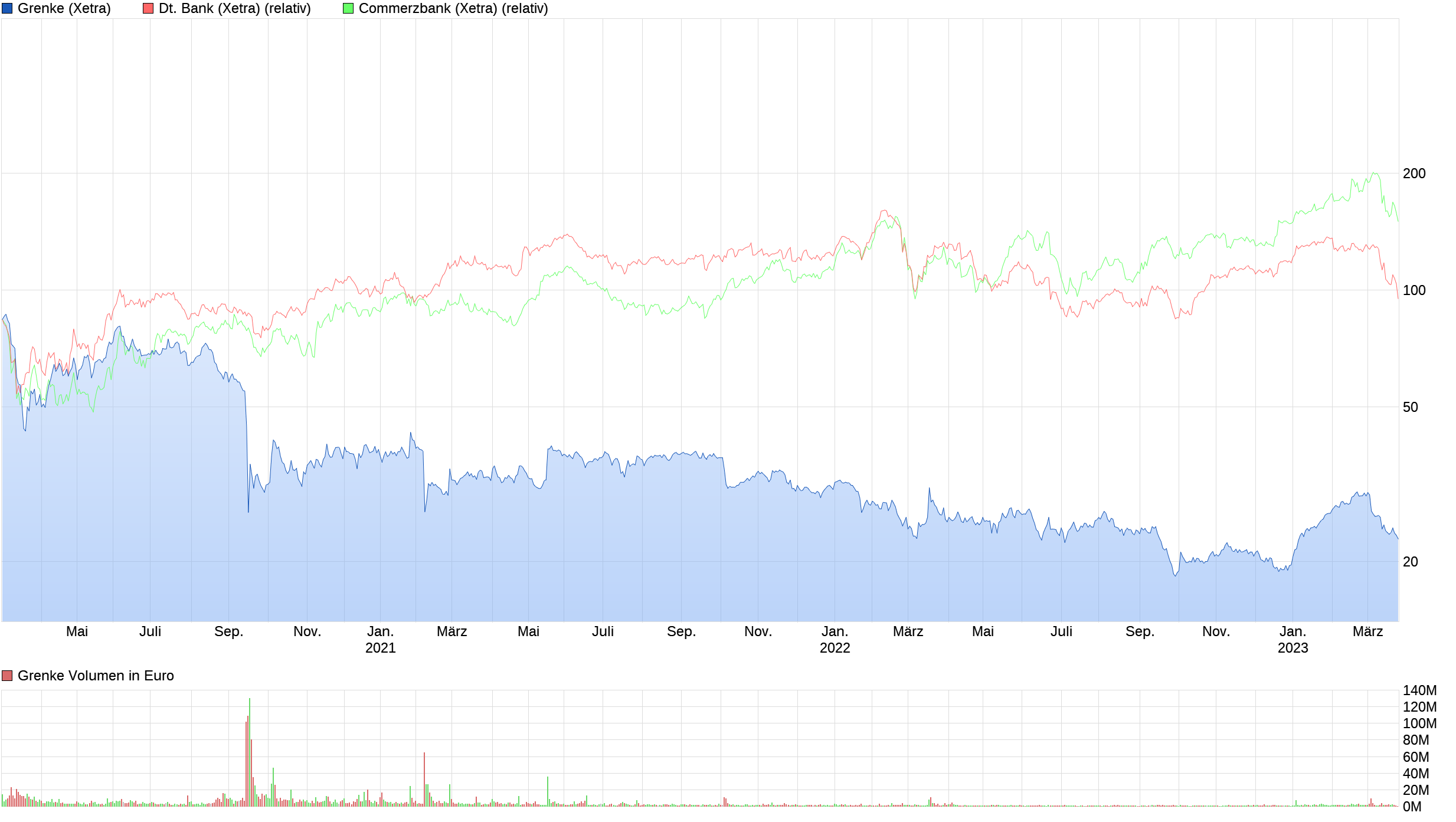Click the blue Grenke legend square
Screen dimensions: 1456x822
click(8, 8)
